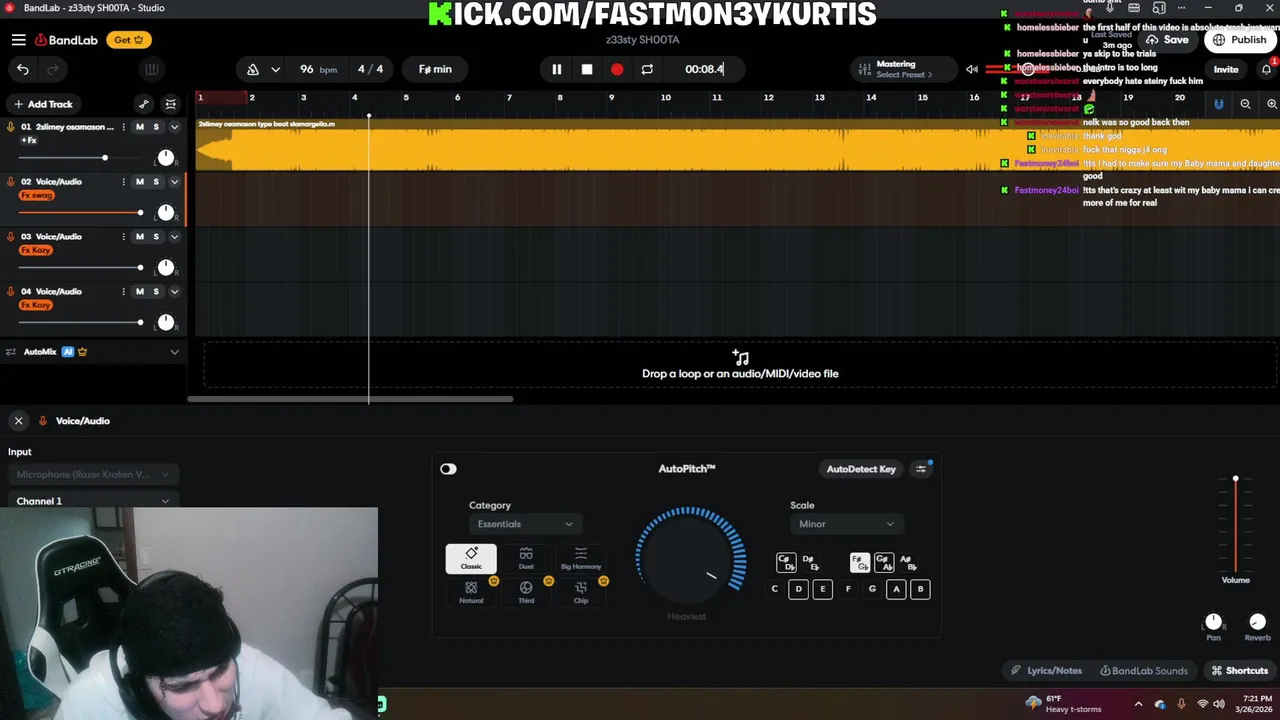This screenshot has width=1280, height=720.
Task: Toggle the A note in the scale
Action: click(896, 589)
